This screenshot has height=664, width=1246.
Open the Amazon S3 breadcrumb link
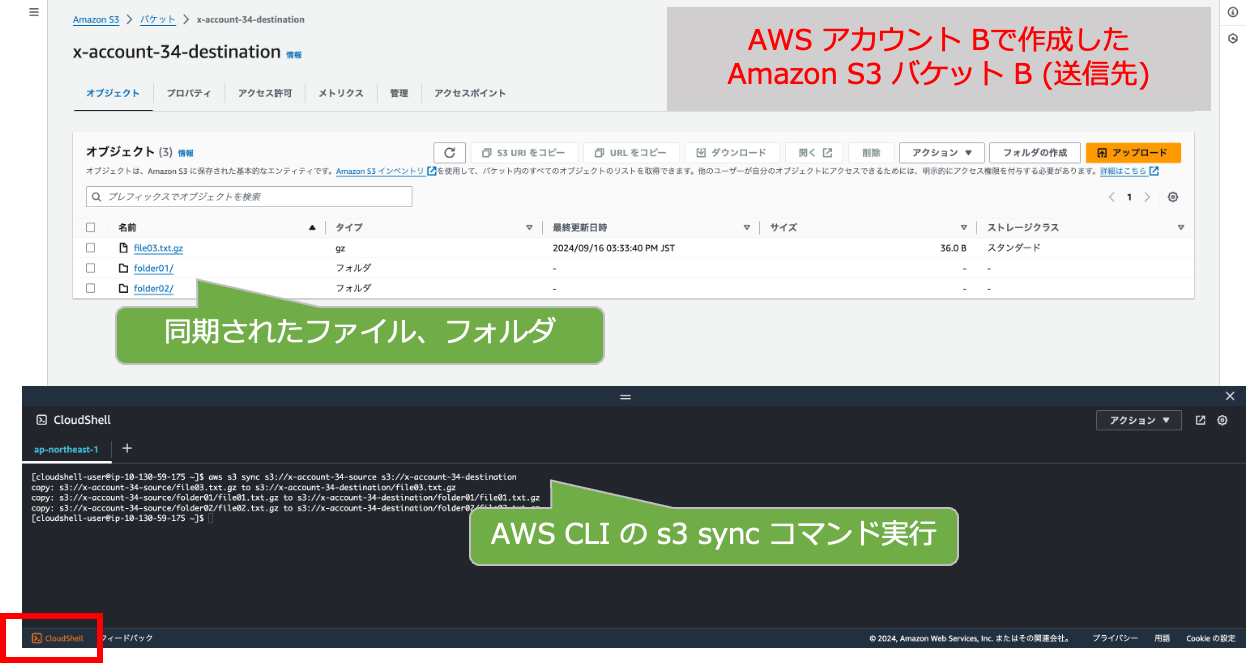(x=95, y=18)
